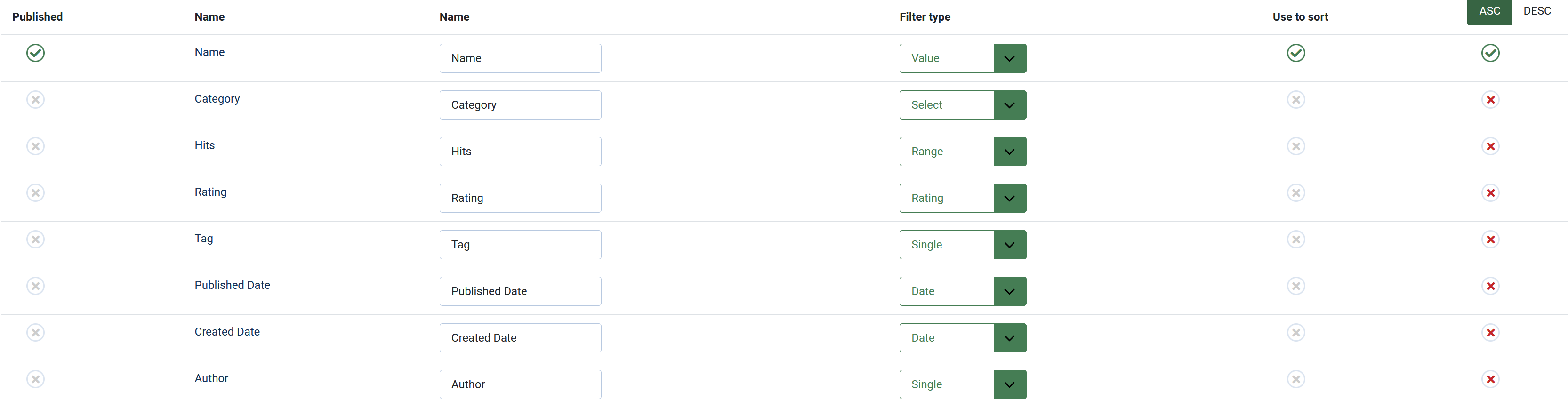
Task: Enable Use to sort for Hits
Action: (x=1296, y=147)
